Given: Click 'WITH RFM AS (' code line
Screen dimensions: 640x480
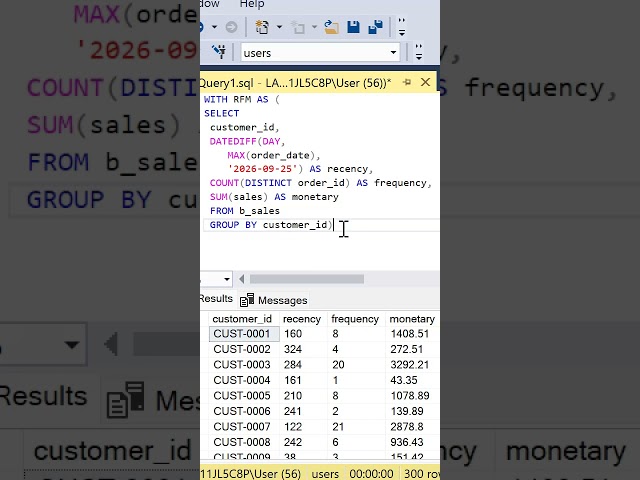Looking at the screenshot, I should click(242, 100).
